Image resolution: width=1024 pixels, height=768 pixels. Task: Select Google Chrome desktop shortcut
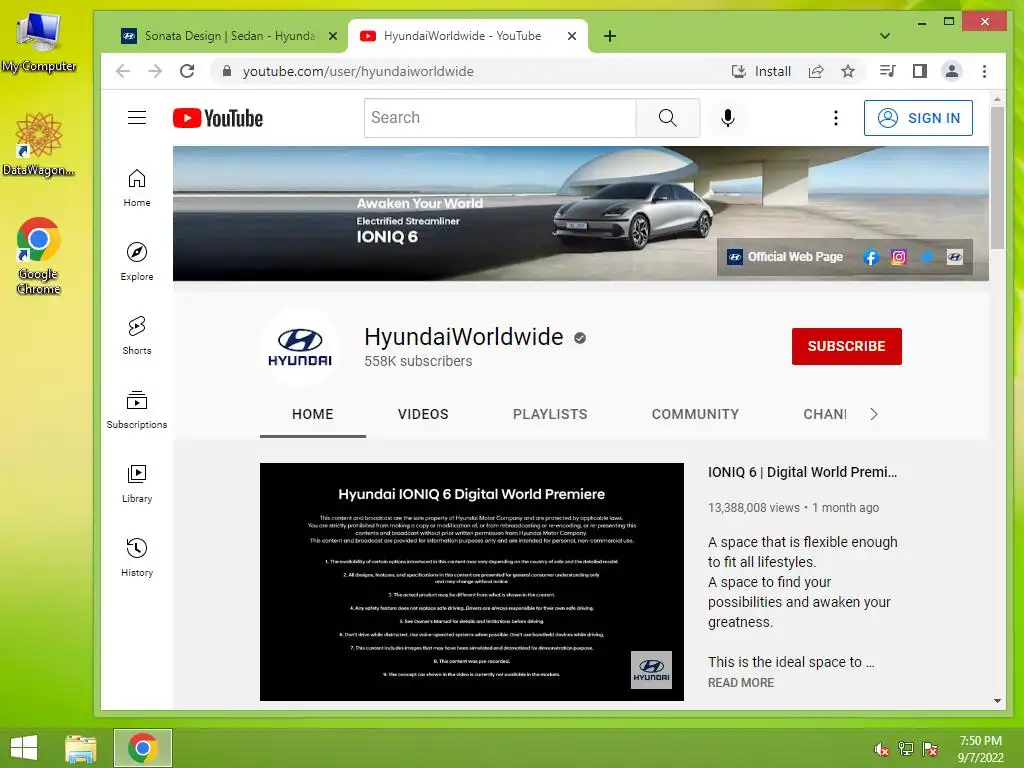point(39,255)
